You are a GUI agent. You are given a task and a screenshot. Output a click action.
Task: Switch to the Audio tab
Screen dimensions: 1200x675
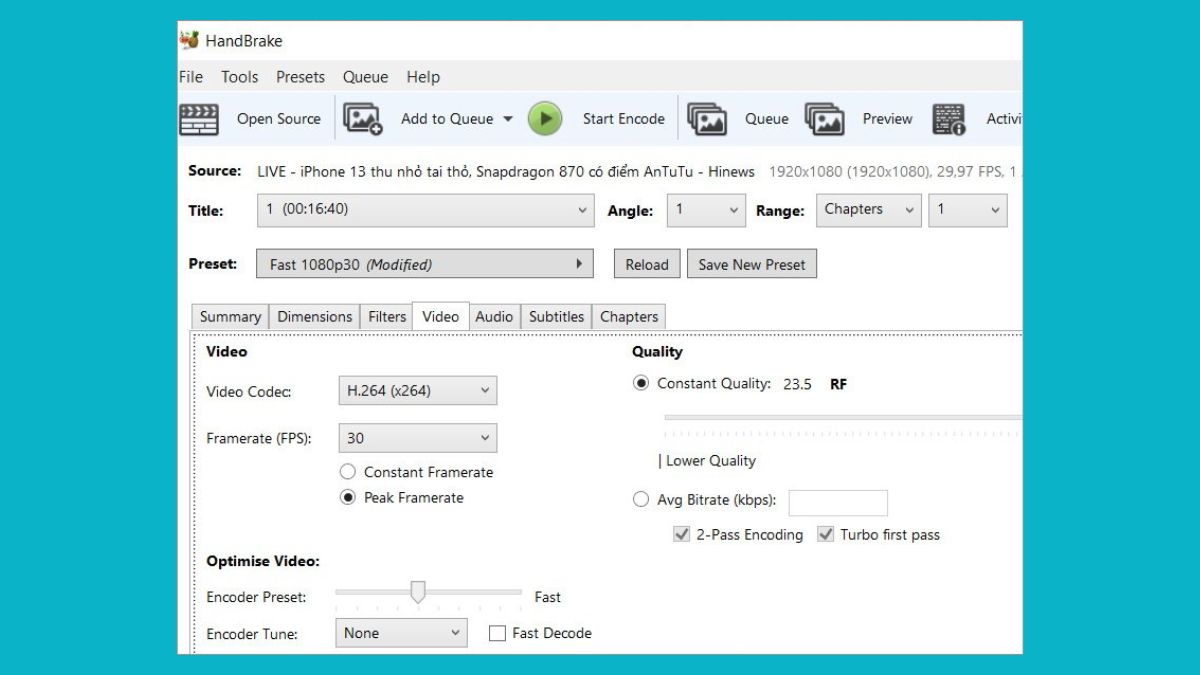(x=494, y=317)
